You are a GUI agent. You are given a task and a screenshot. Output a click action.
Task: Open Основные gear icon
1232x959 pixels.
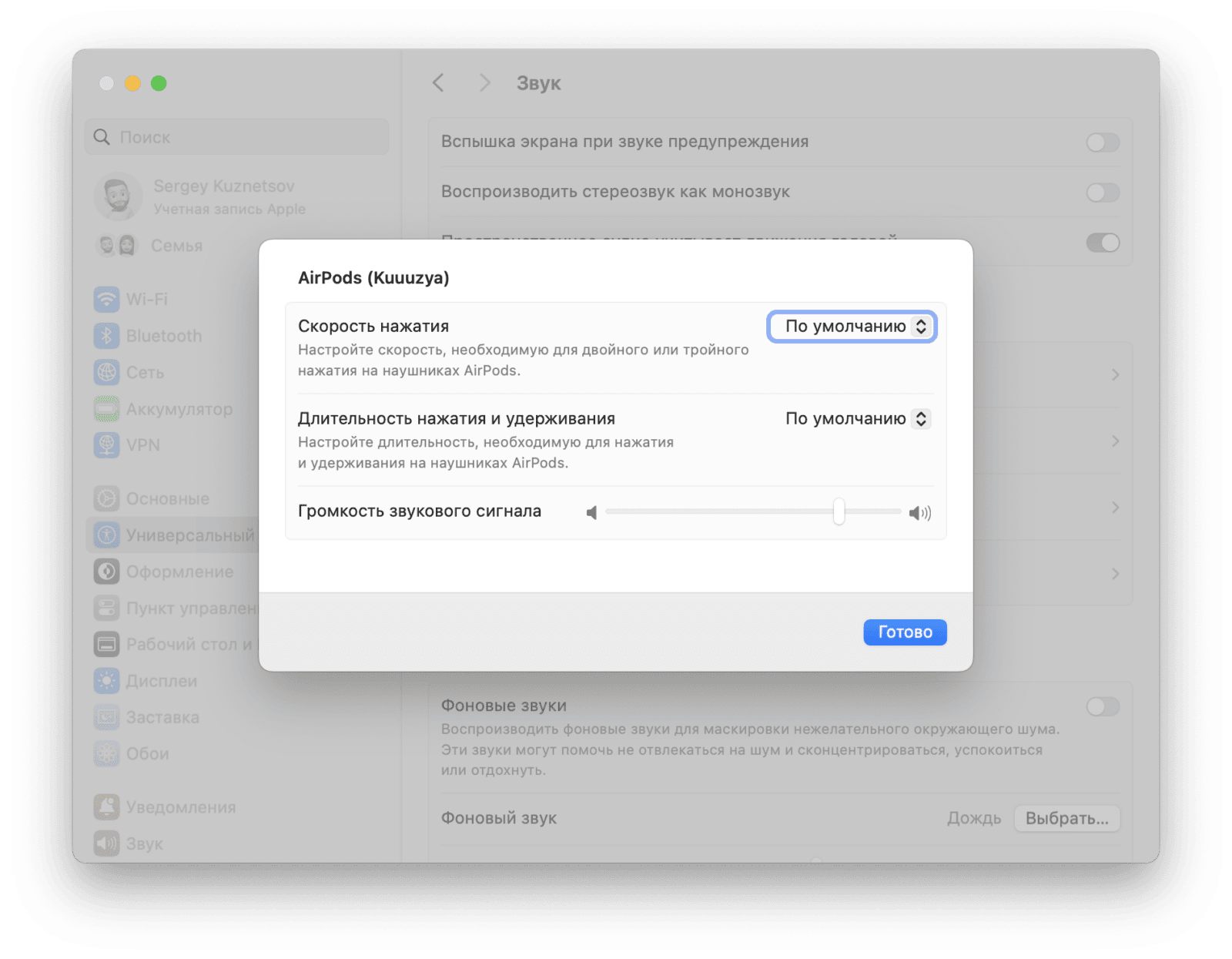(106, 498)
